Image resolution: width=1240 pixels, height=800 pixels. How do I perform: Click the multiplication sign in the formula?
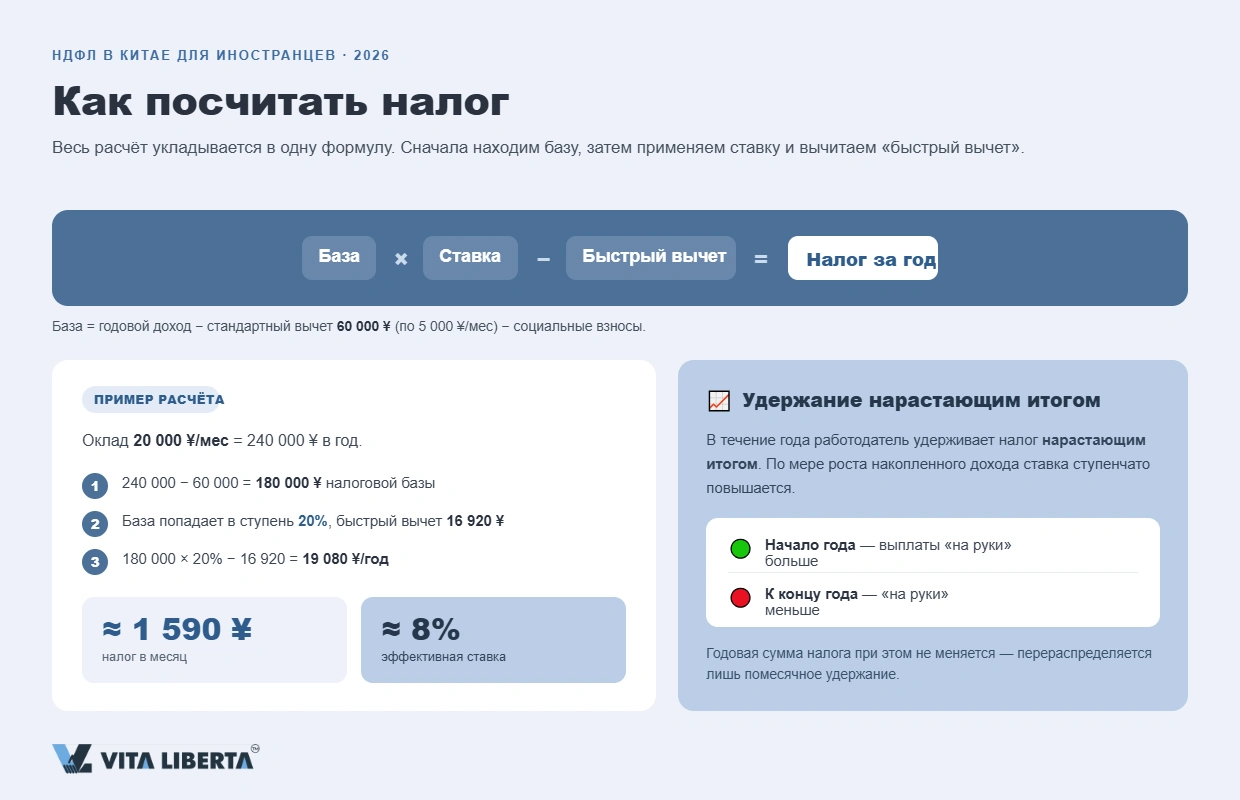pyautogui.click(x=401, y=259)
